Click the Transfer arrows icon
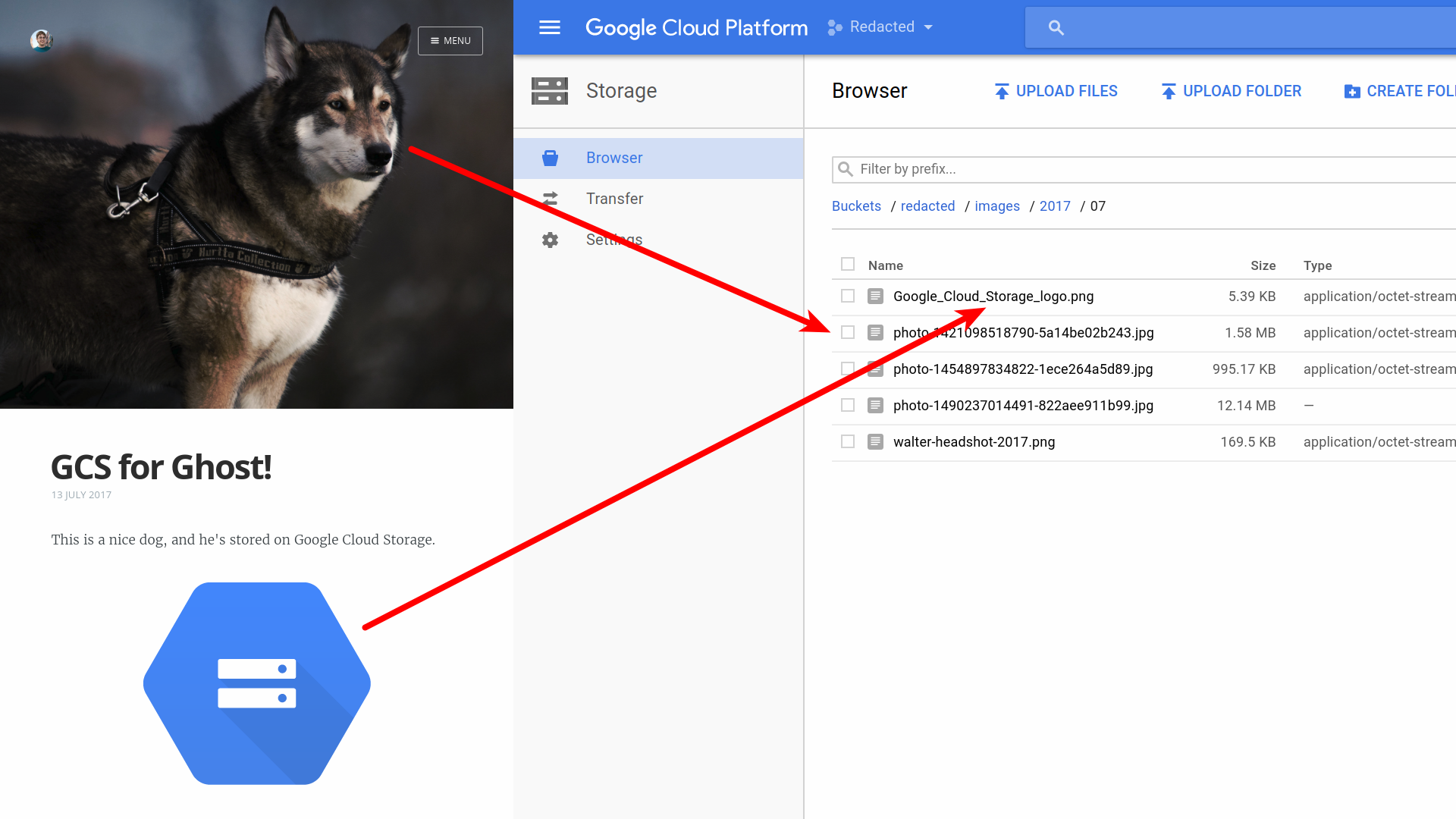1456x819 pixels. [550, 199]
